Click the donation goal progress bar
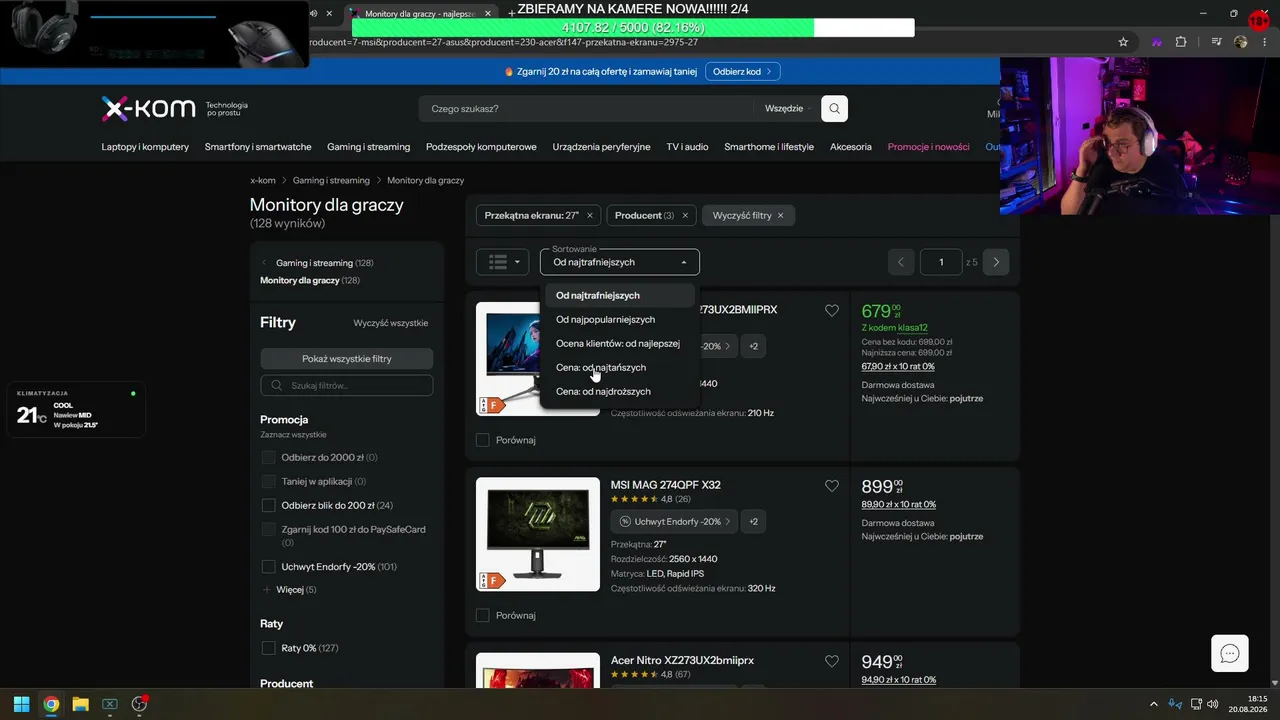 pos(633,28)
